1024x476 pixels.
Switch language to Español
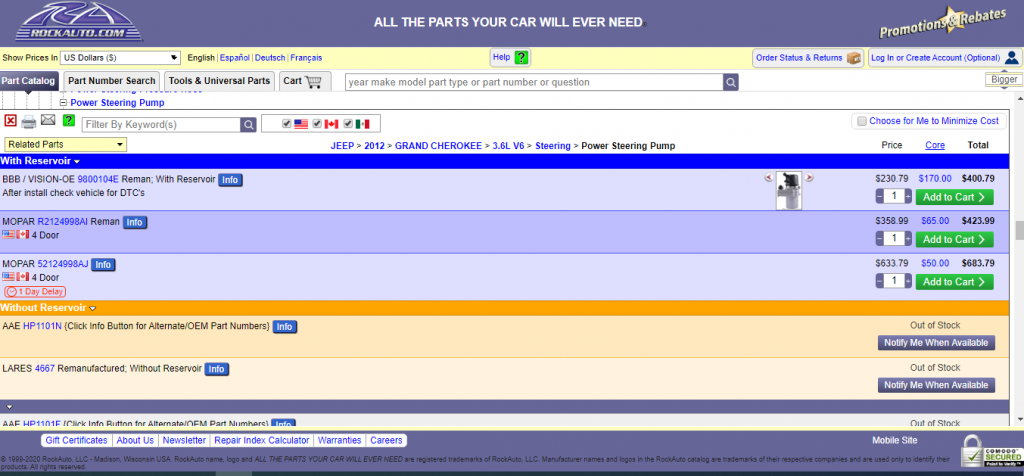click(x=234, y=57)
